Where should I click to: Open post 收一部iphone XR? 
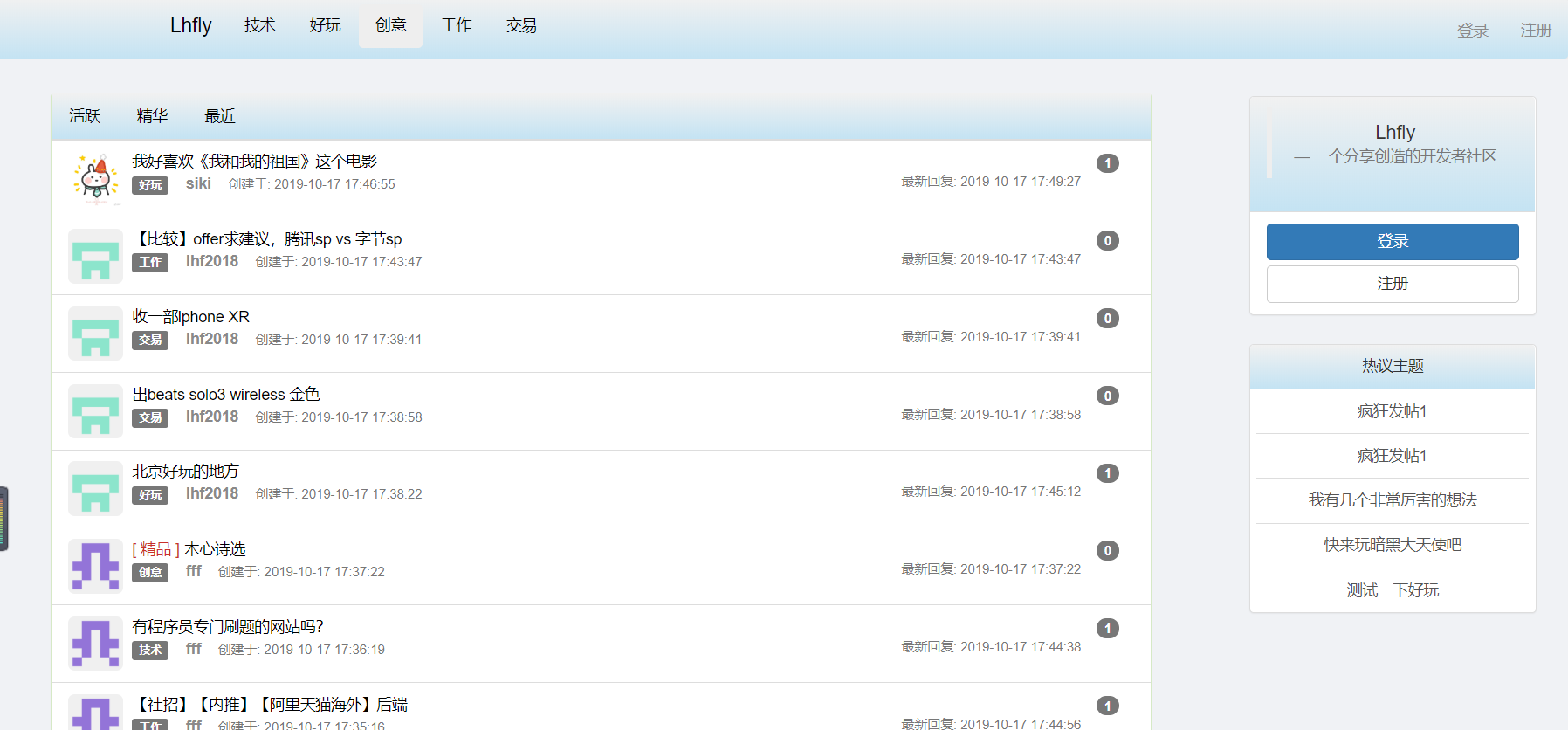coord(190,317)
